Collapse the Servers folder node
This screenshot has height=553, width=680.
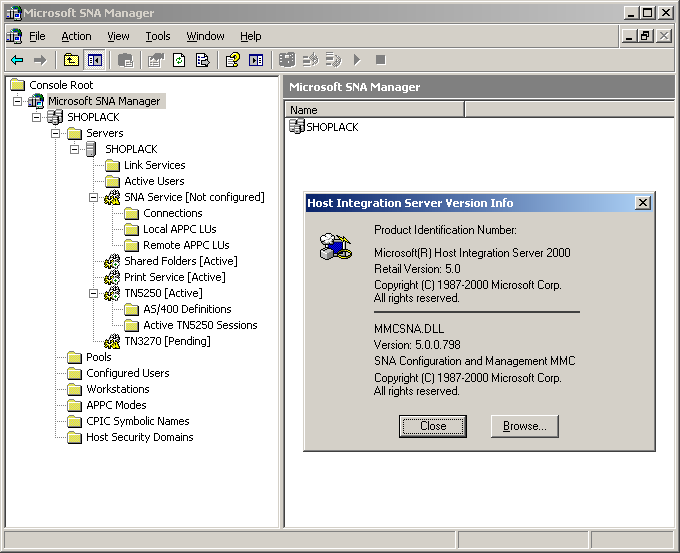(56, 133)
